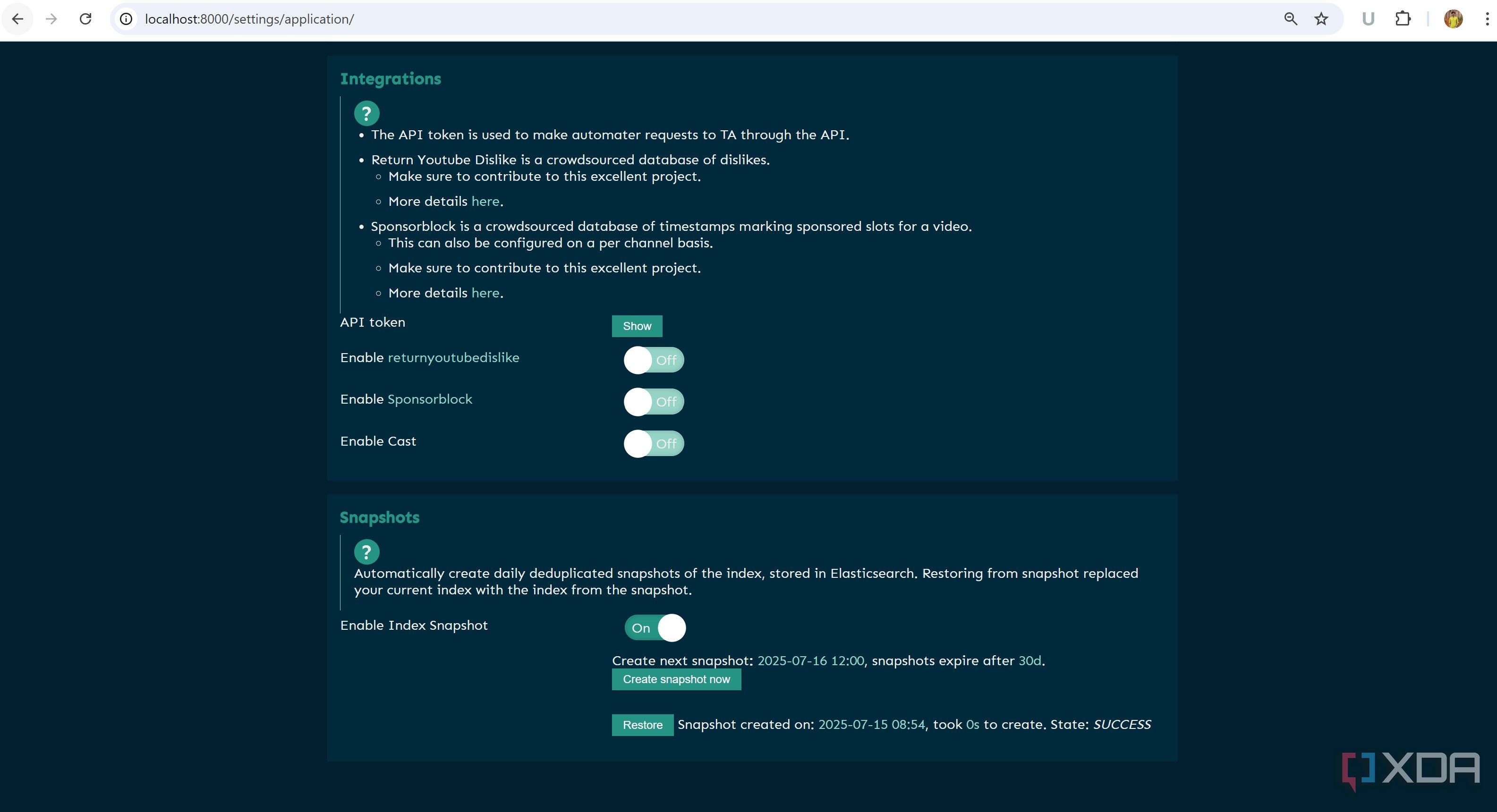This screenshot has height=812, width=1497.
Task: Click the next snapshot date 2025-07-16 12:00
Action: (811, 661)
